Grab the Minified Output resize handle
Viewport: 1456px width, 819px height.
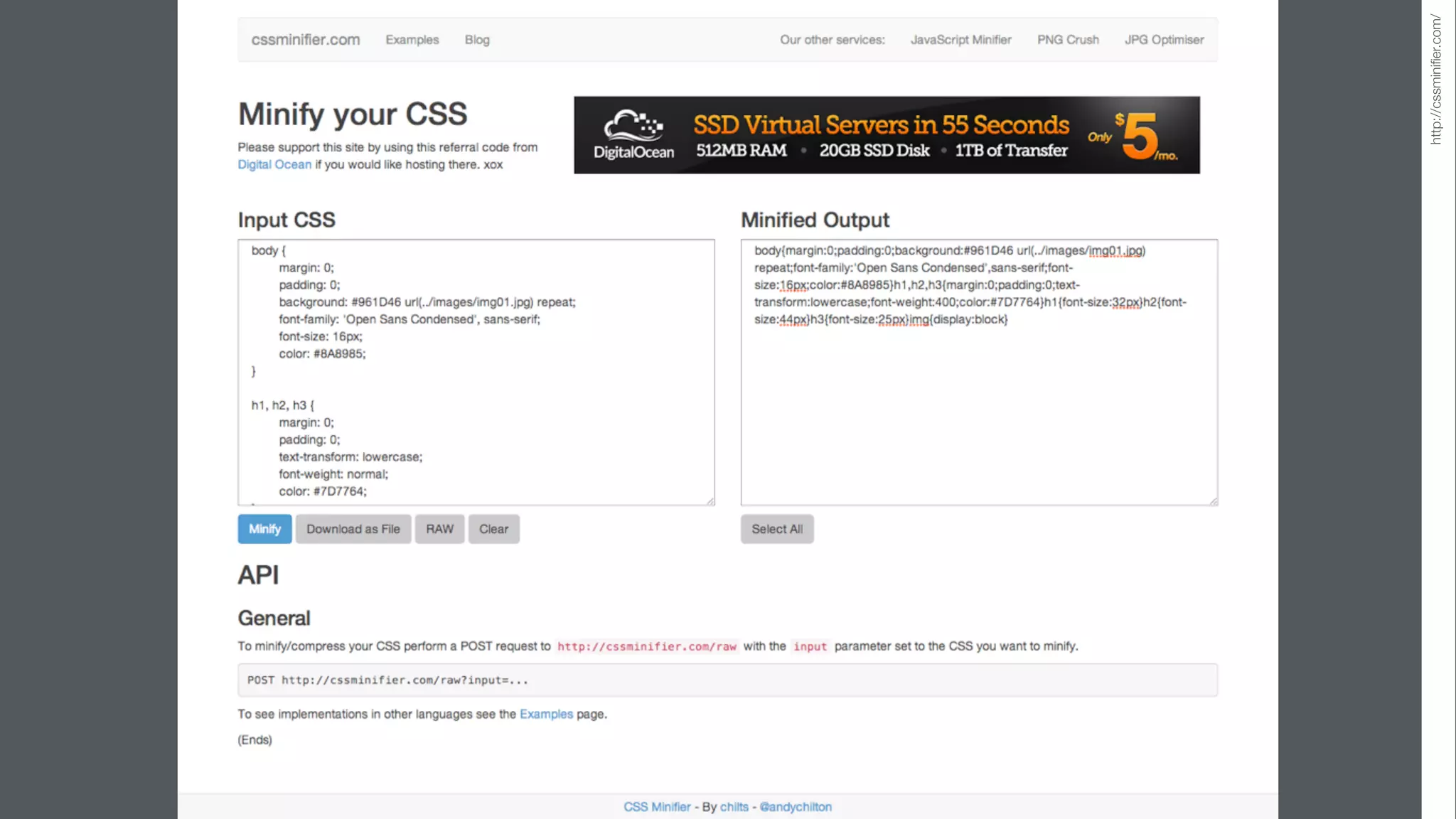(1213, 501)
